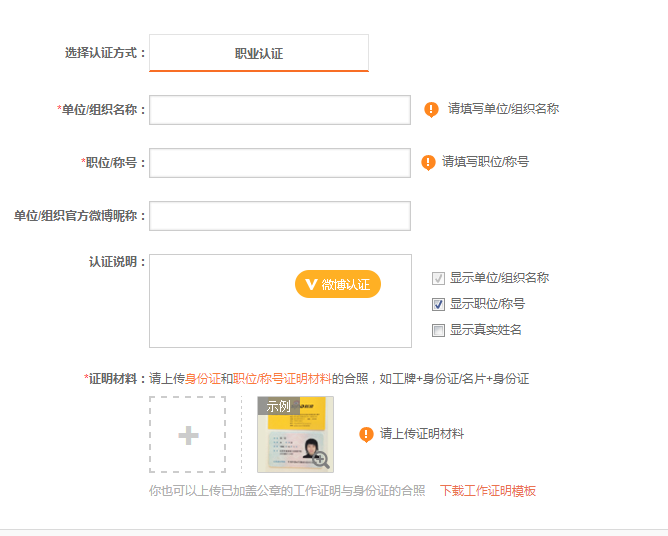
Task: Click the 你也可以上传已加盖公章 hint text
Action: (x=287, y=491)
